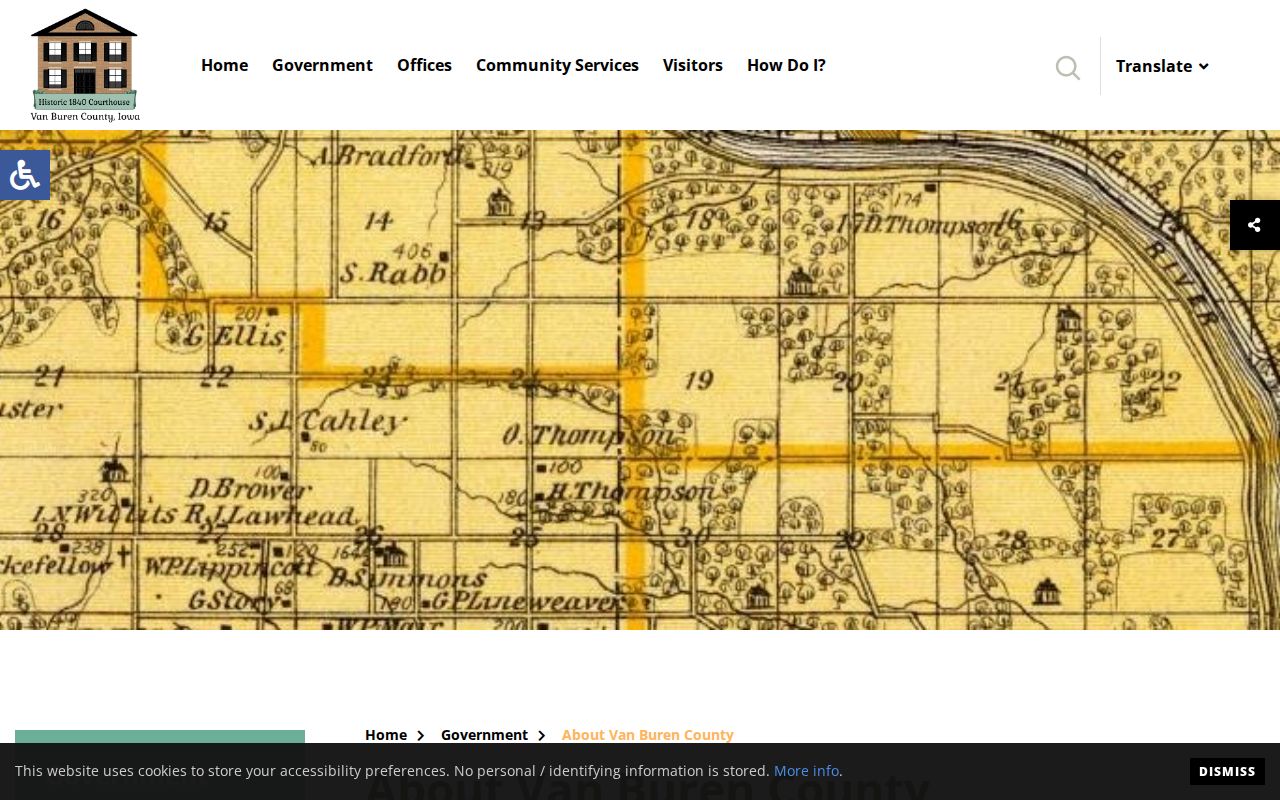Open the Government menu
Viewport: 1280px width, 800px height.
[322, 65]
